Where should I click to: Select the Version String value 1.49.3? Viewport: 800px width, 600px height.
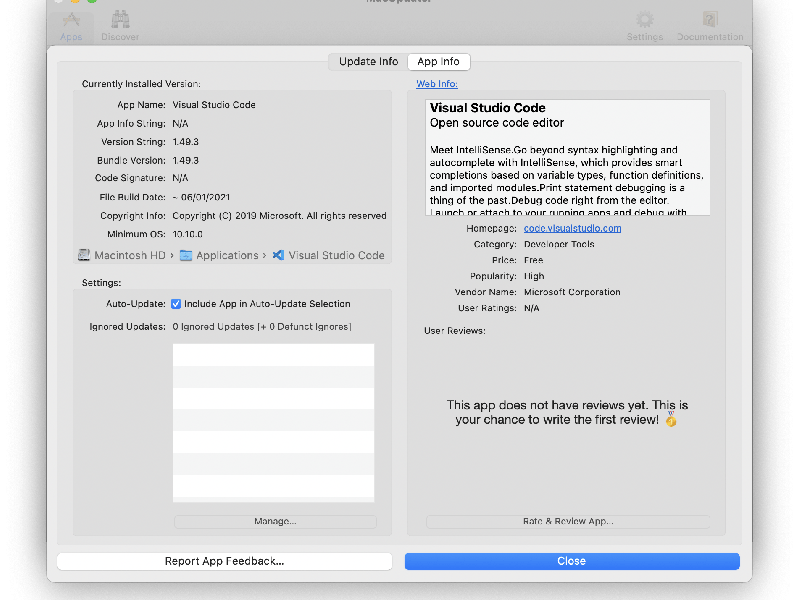pyautogui.click(x=186, y=142)
